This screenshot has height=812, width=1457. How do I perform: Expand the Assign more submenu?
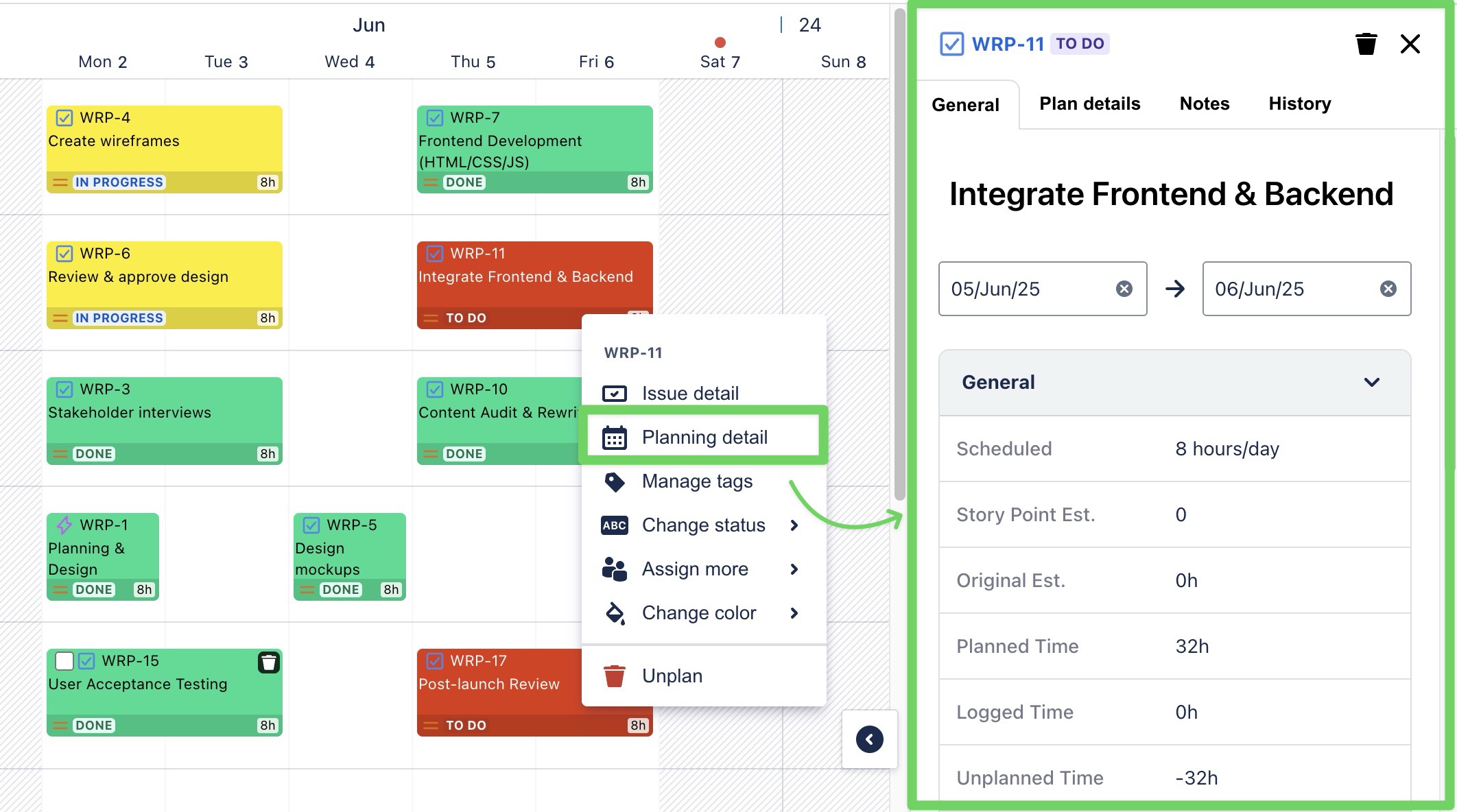pos(794,569)
